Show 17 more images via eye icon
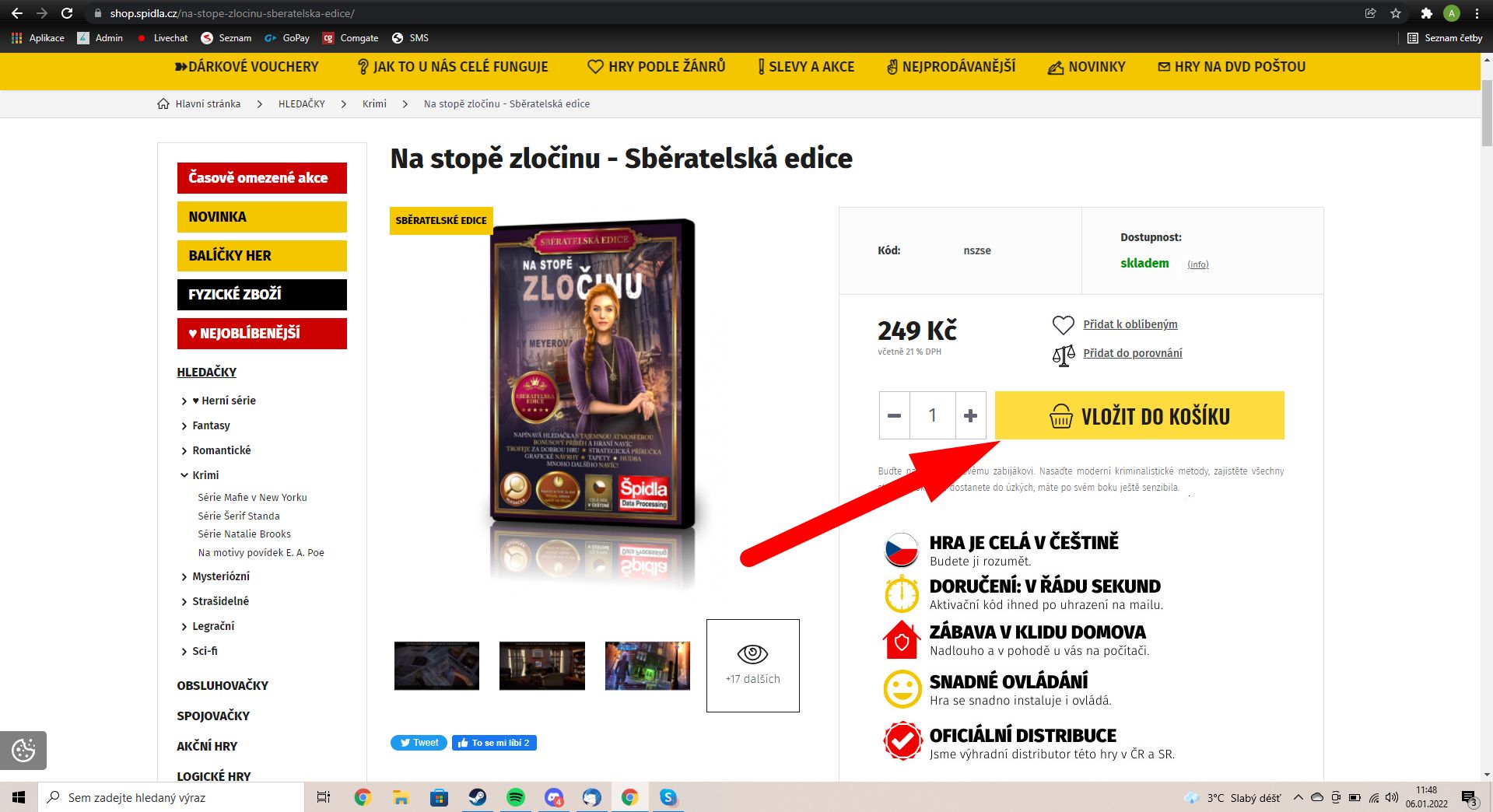The image size is (1493, 812). click(x=752, y=654)
